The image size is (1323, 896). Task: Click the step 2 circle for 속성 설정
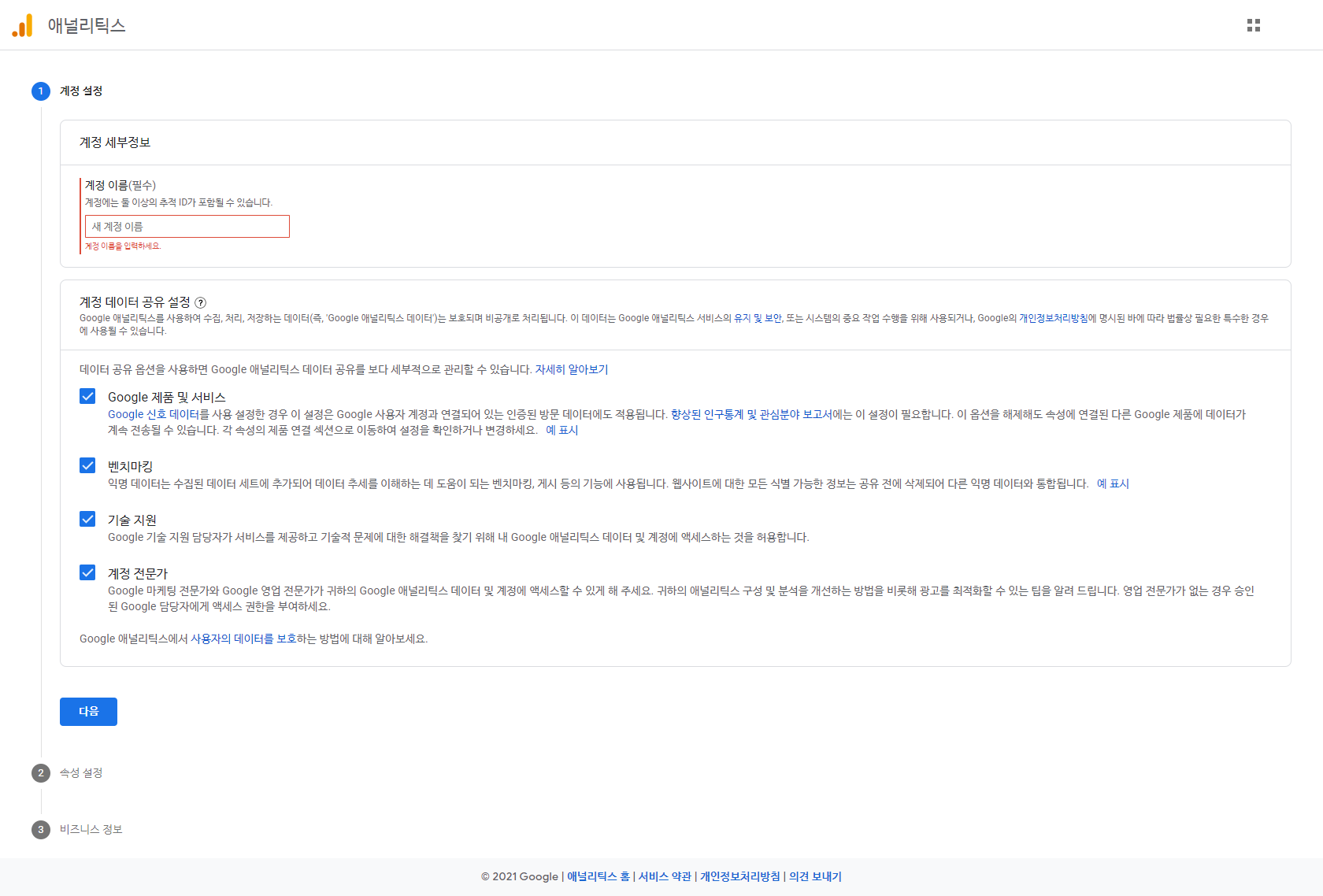coord(41,773)
